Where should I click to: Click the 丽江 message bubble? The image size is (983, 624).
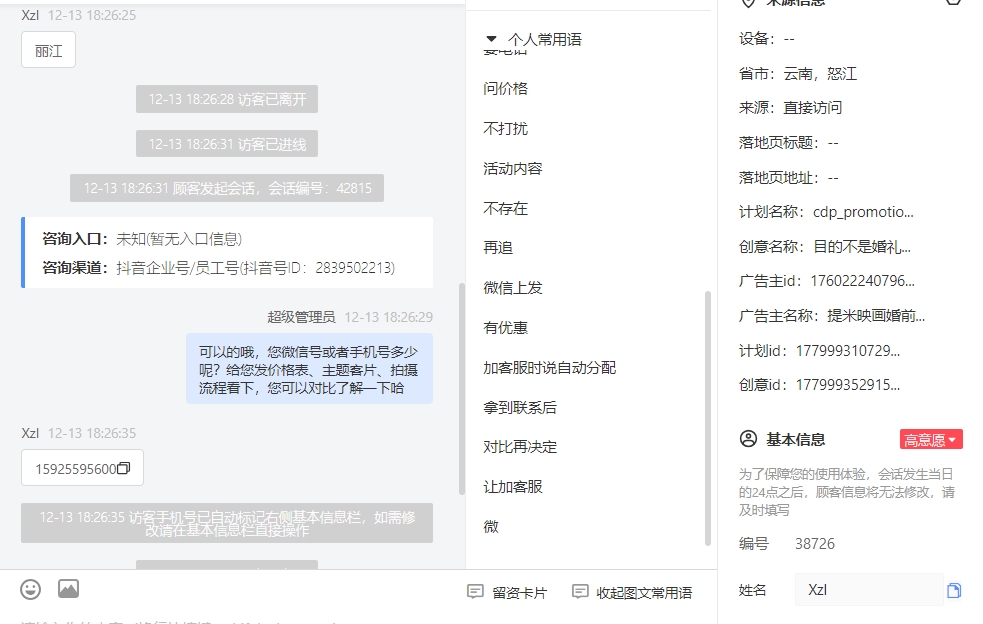click(48, 50)
